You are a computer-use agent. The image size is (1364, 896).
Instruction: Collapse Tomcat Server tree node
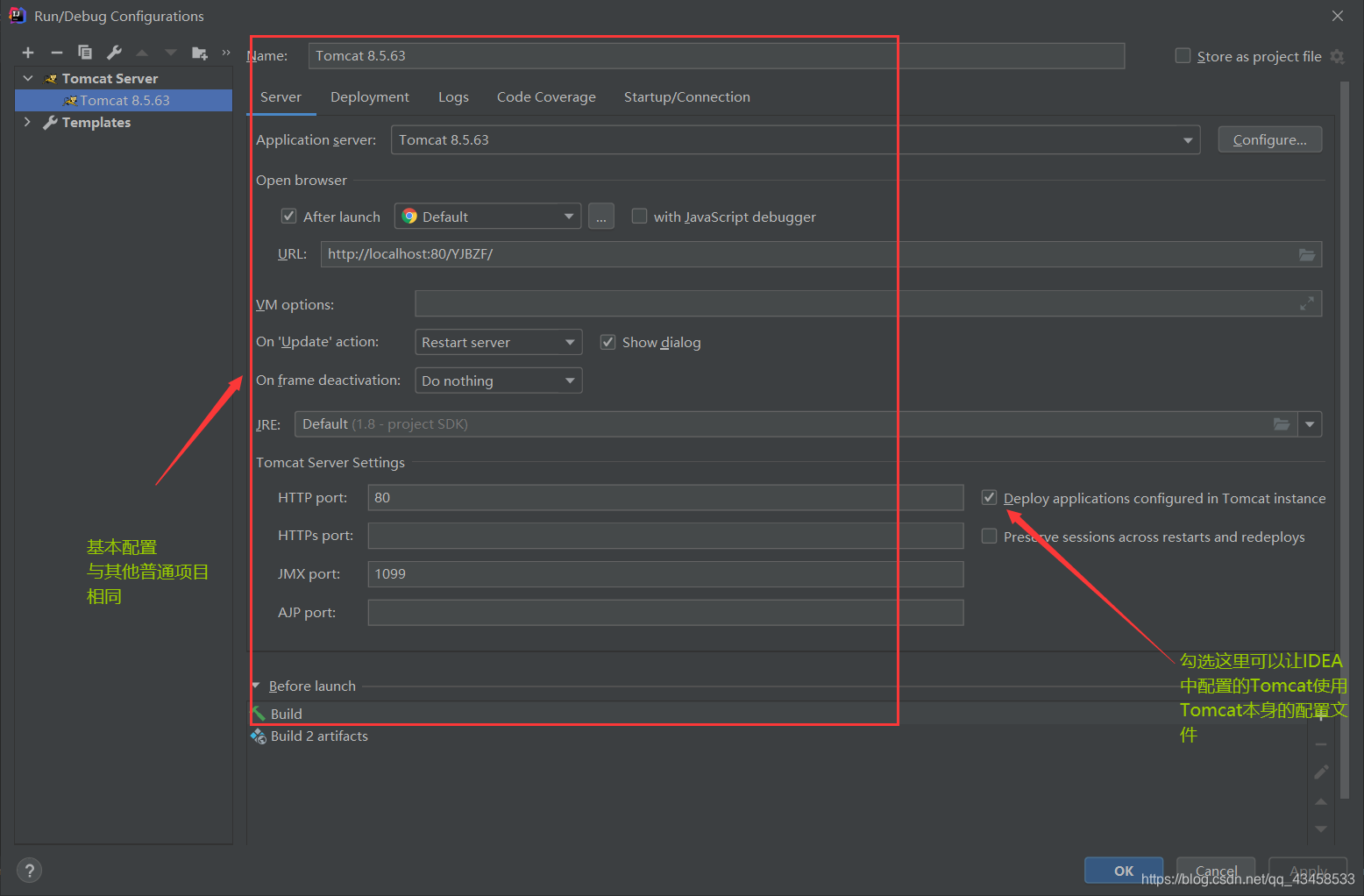28,78
